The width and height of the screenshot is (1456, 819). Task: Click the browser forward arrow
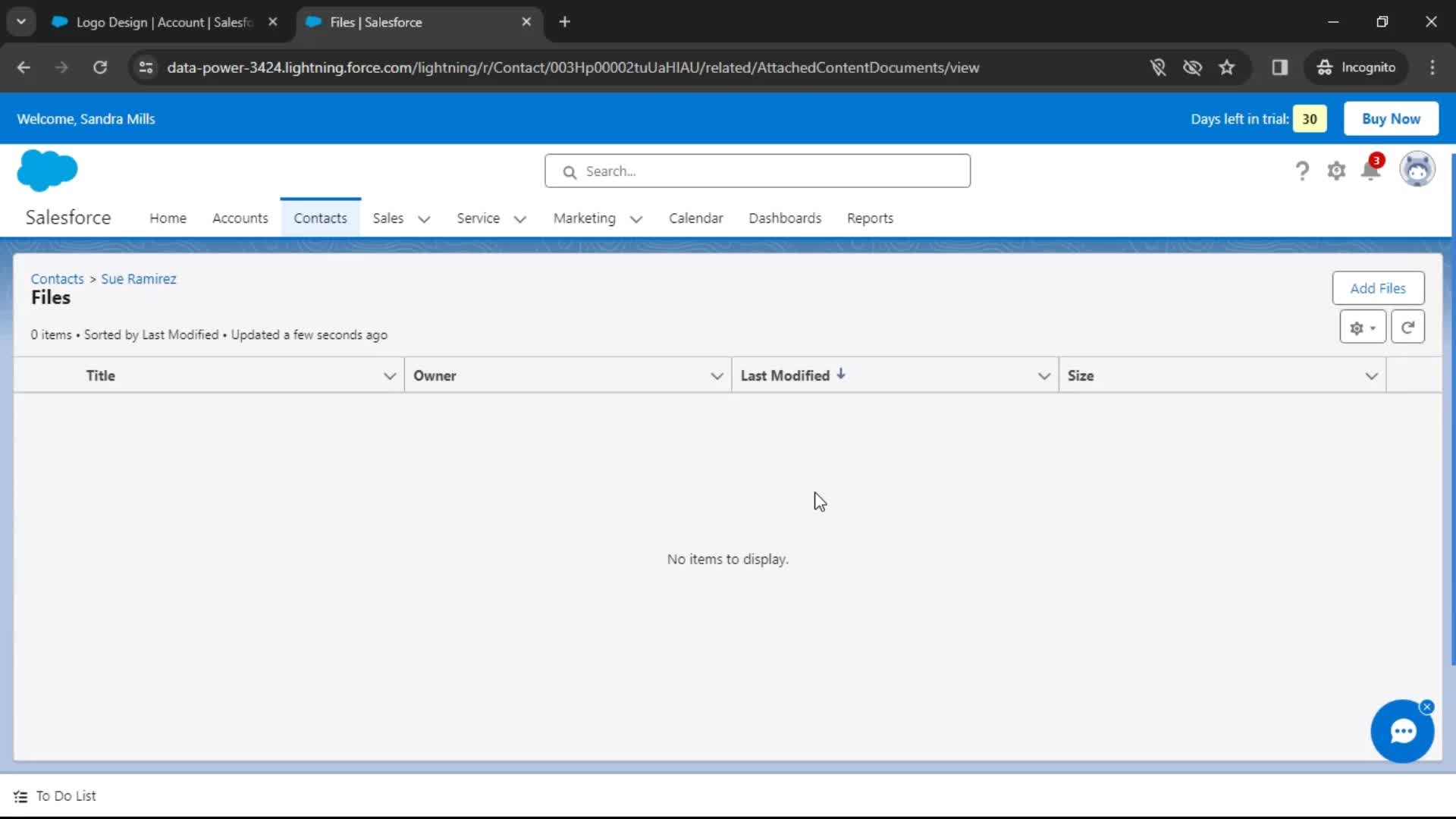[x=61, y=67]
